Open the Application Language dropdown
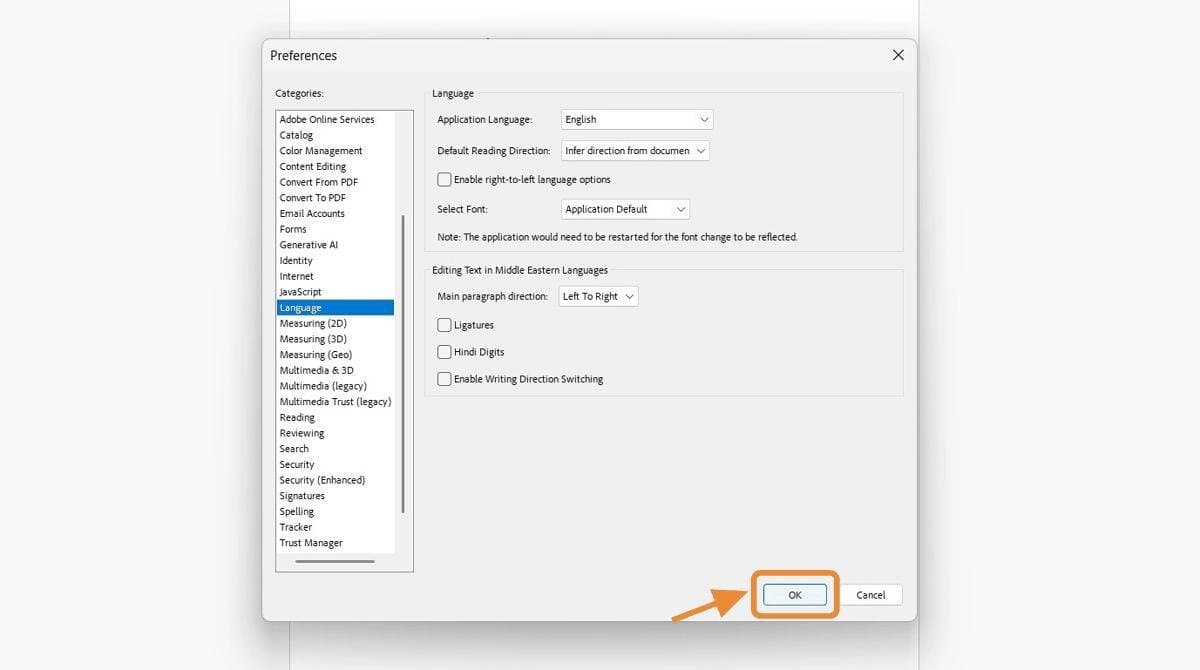This screenshot has width=1200, height=670. click(x=637, y=120)
